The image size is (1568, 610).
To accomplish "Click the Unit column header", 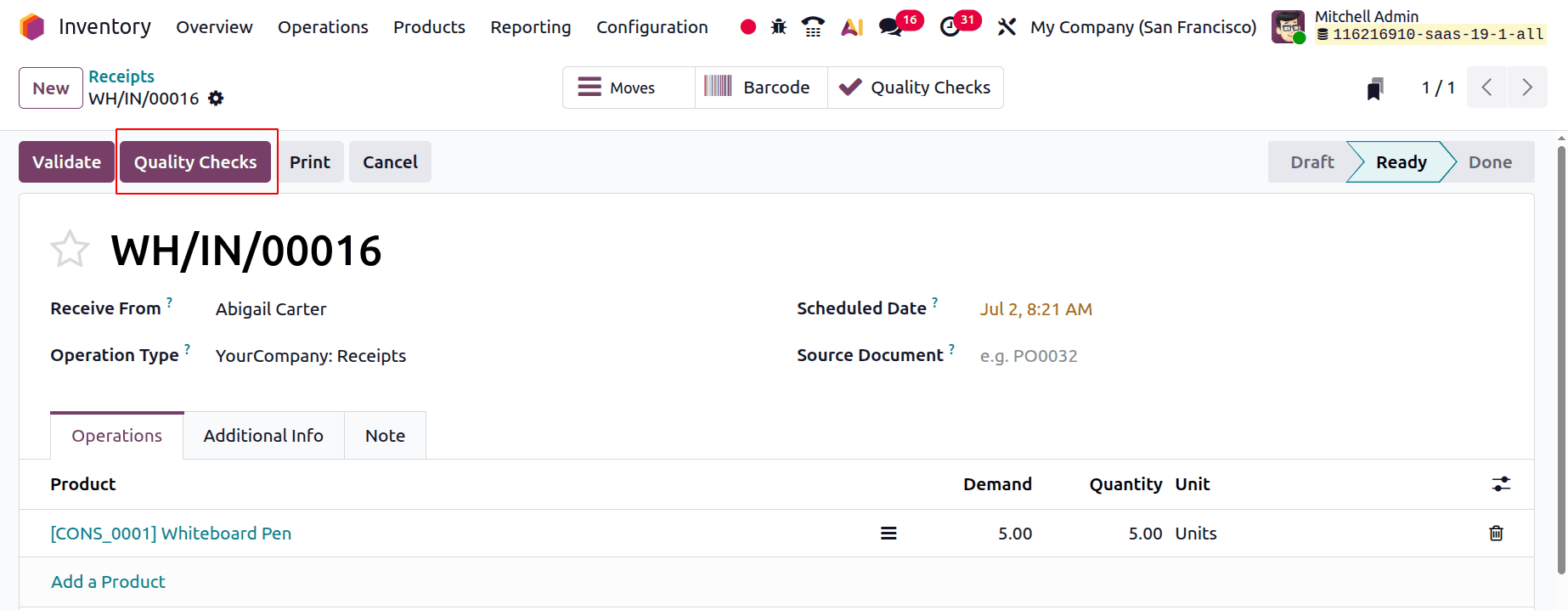I will coord(1192,484).
